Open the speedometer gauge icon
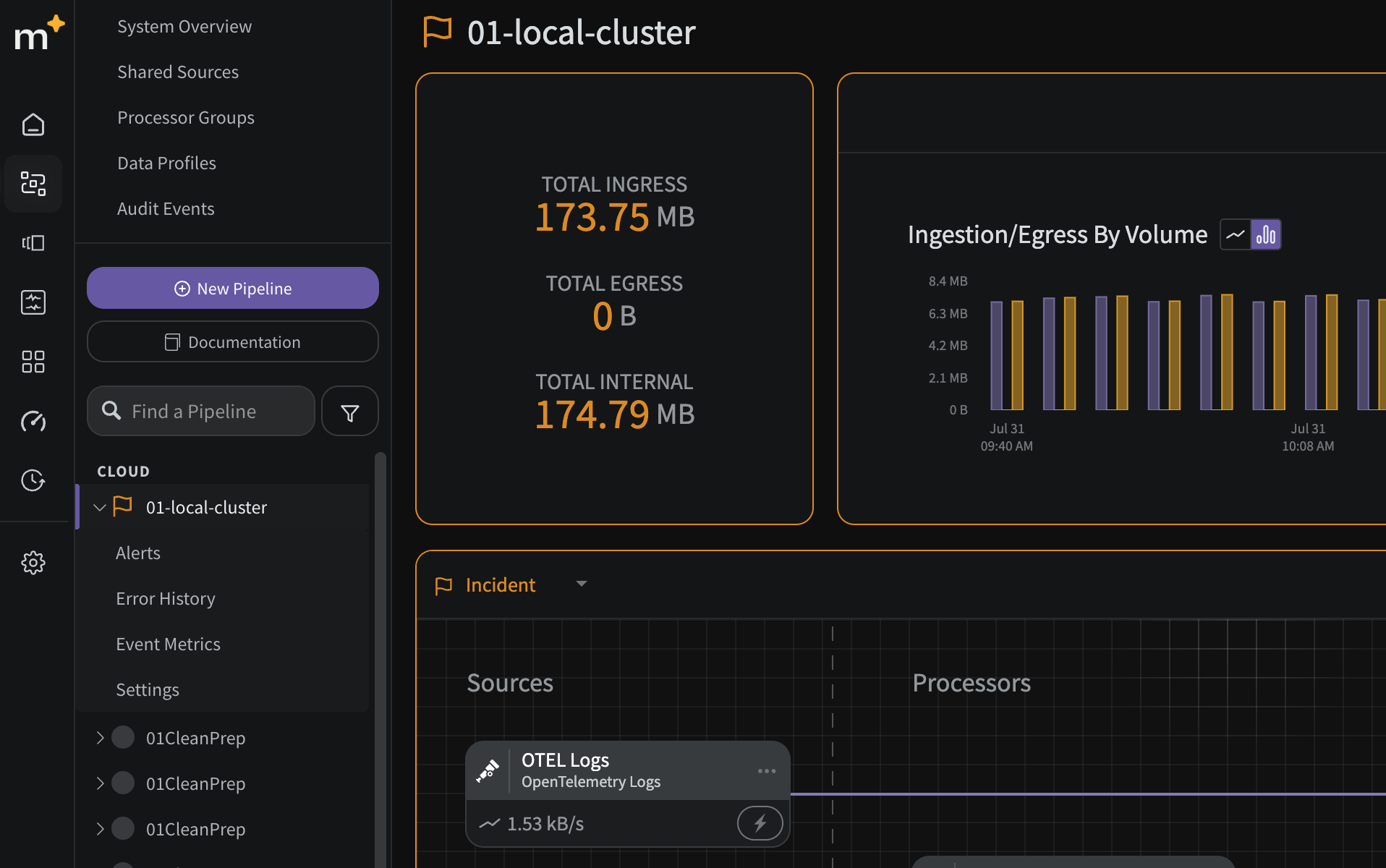The height and width of the screenshot is (868, 1386). pyautogui.click(x=33, y=421)
